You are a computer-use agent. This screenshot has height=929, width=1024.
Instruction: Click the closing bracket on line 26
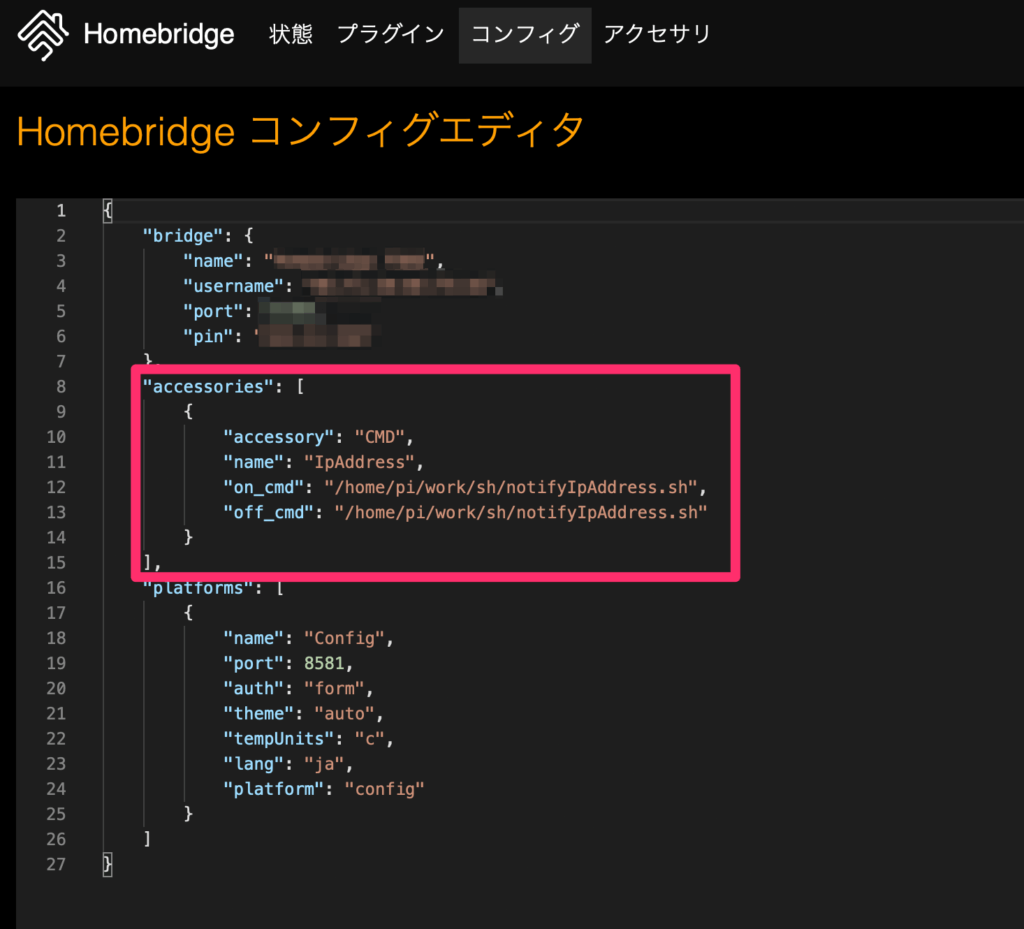click(x=147, y=839)
